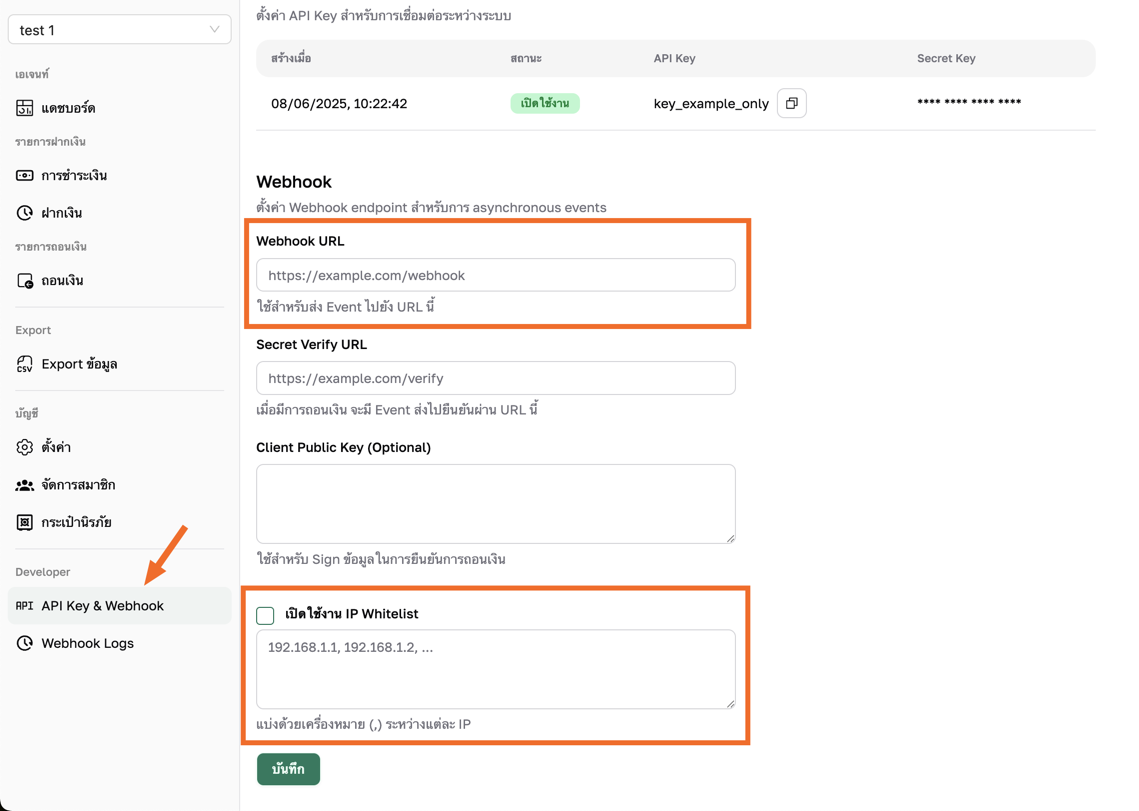Click the กระเป๋านิรภัย secure wallet icon
This screenshot has height=811, width=1139.
(25, 521)
